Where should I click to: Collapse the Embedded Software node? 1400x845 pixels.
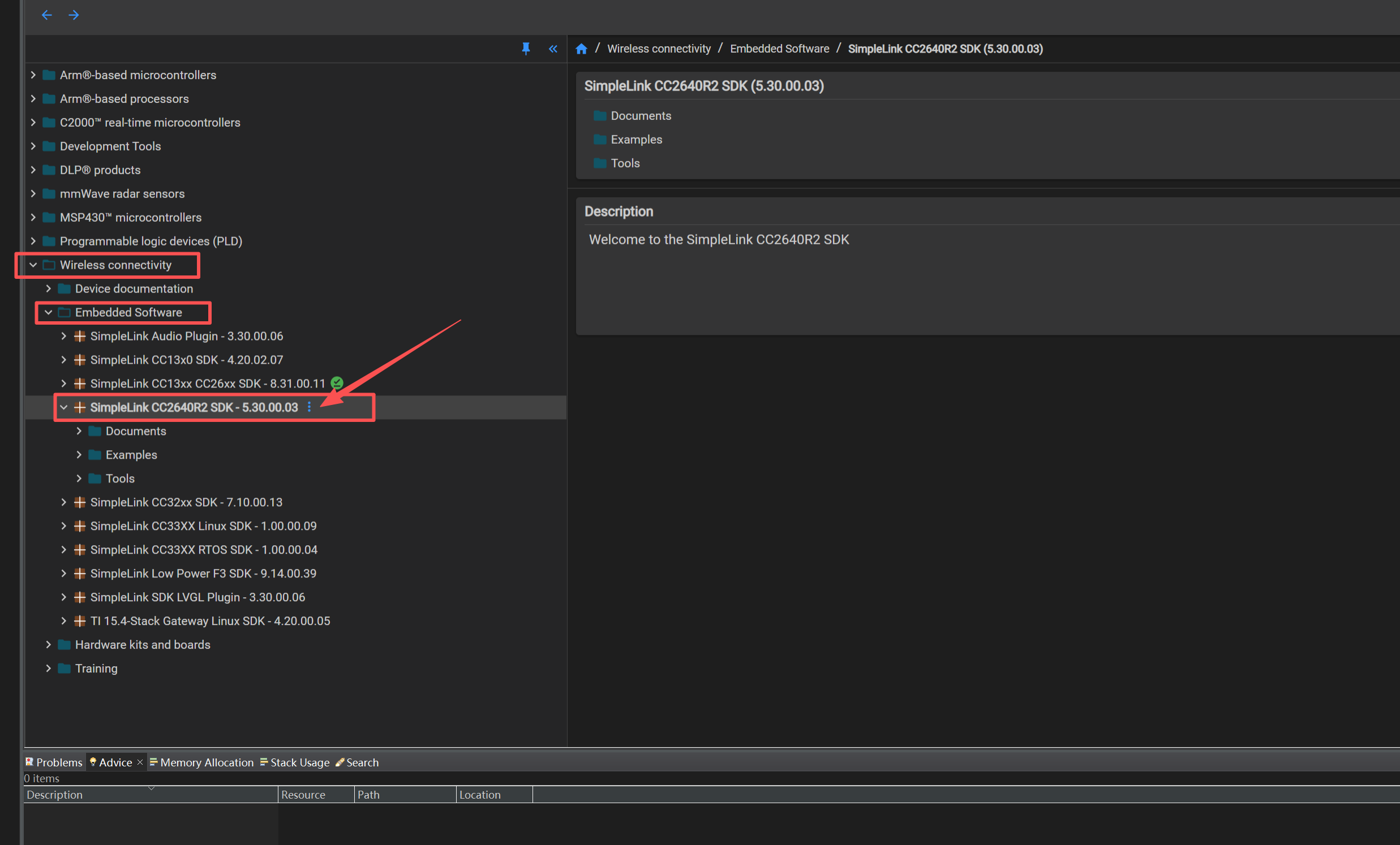(x=48, y=313)
